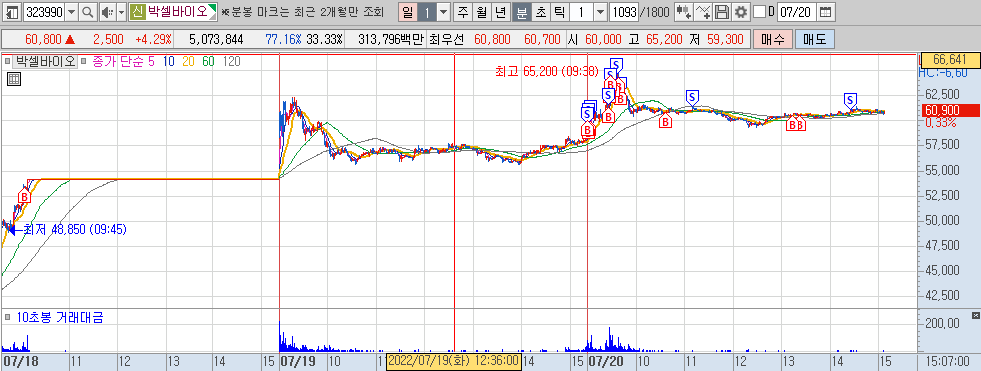Click the orange 20 moving-average label
This screenshot has height=371, width=981.
[188, 61]
